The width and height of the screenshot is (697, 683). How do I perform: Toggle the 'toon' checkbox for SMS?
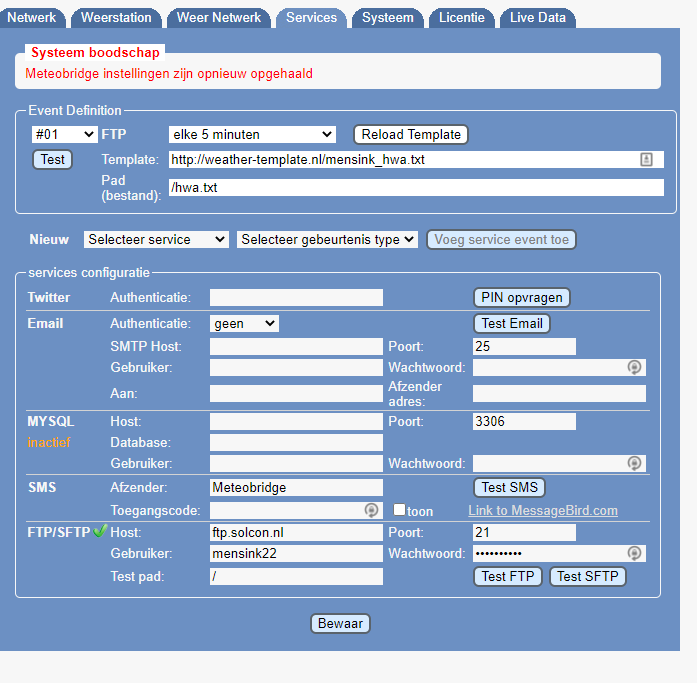[x=399, y=511]
